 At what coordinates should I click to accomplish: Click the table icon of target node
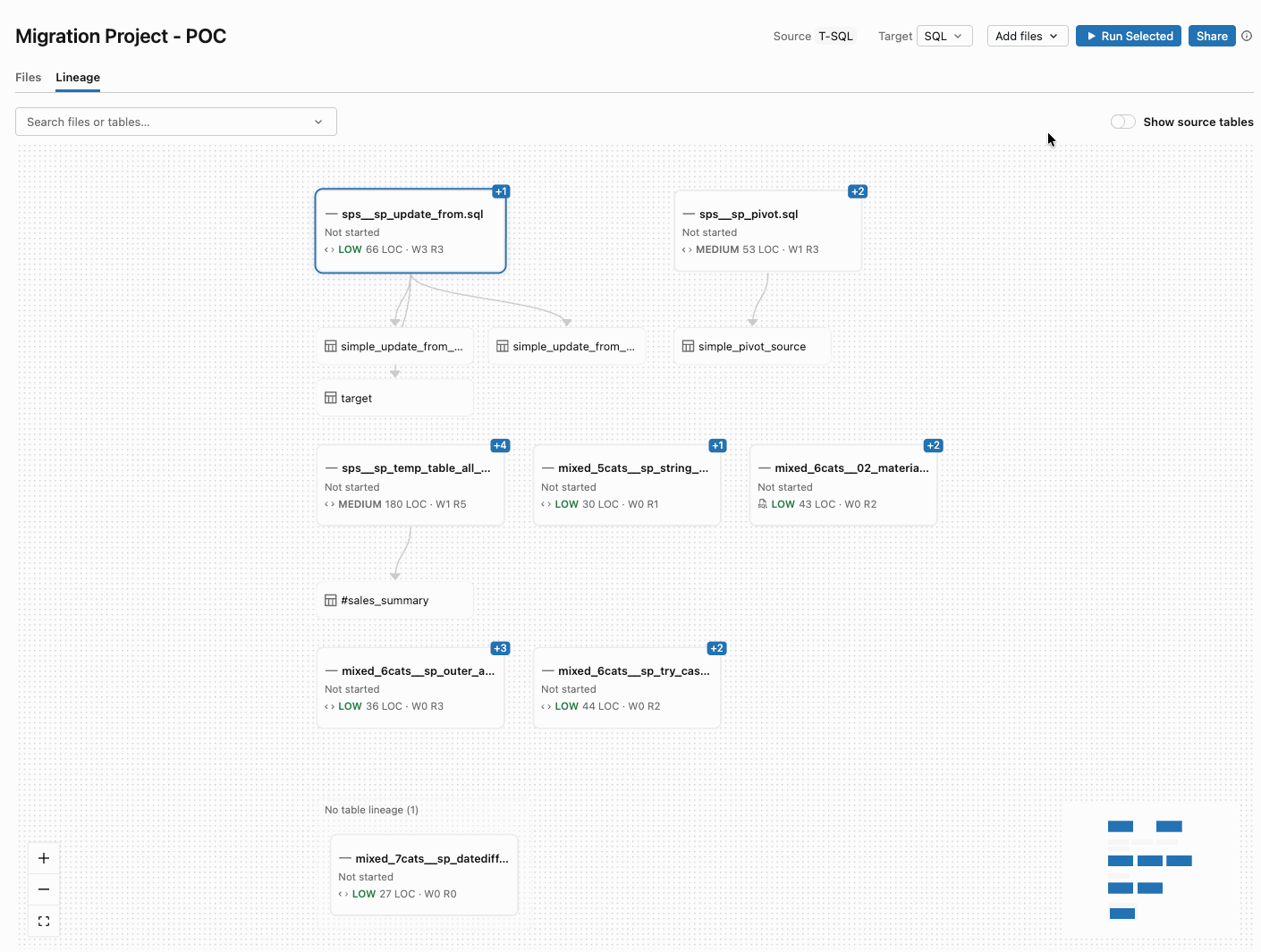(x=330, y=398)
